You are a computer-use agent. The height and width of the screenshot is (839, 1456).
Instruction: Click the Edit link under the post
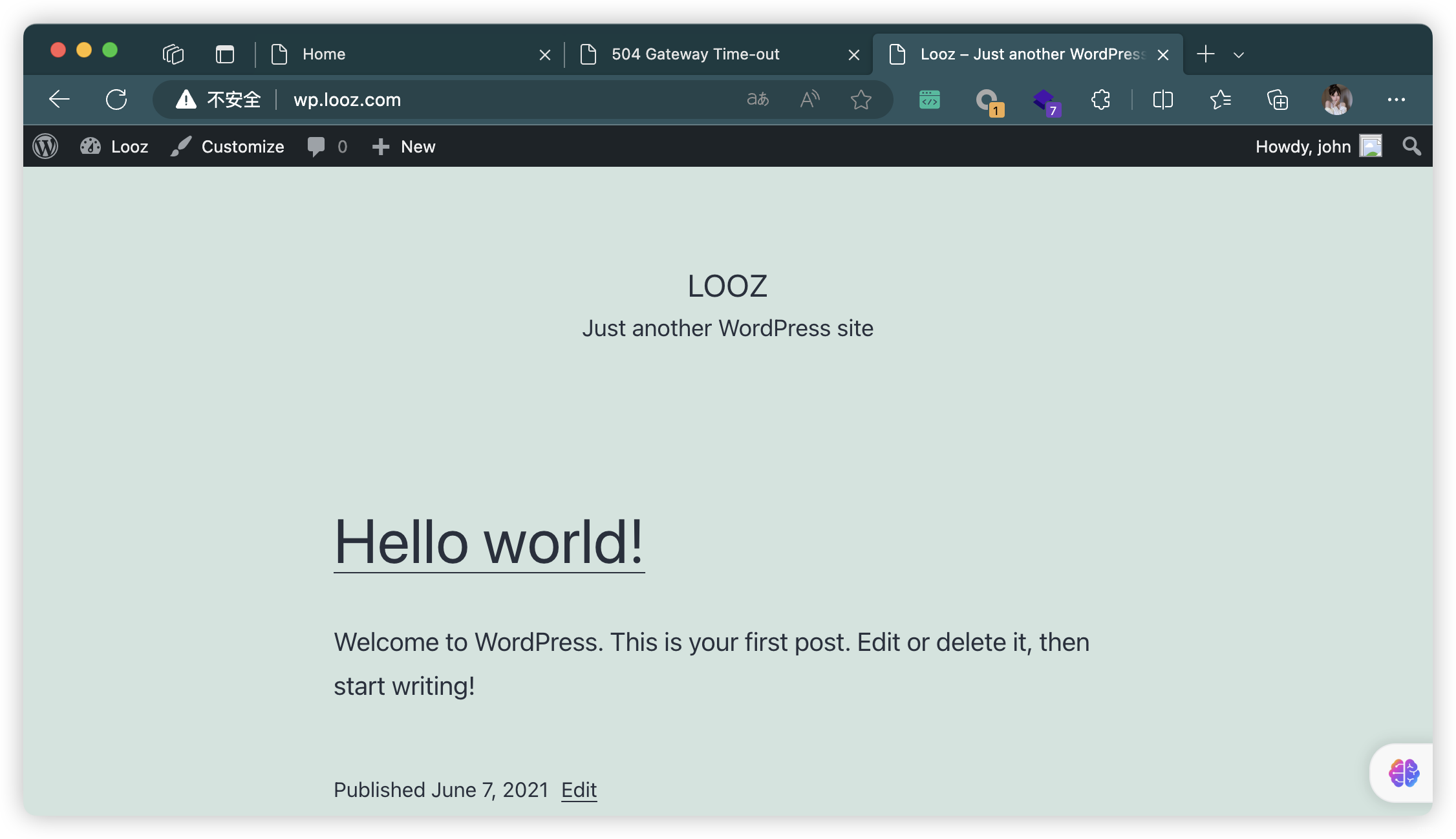click(579, 790)
